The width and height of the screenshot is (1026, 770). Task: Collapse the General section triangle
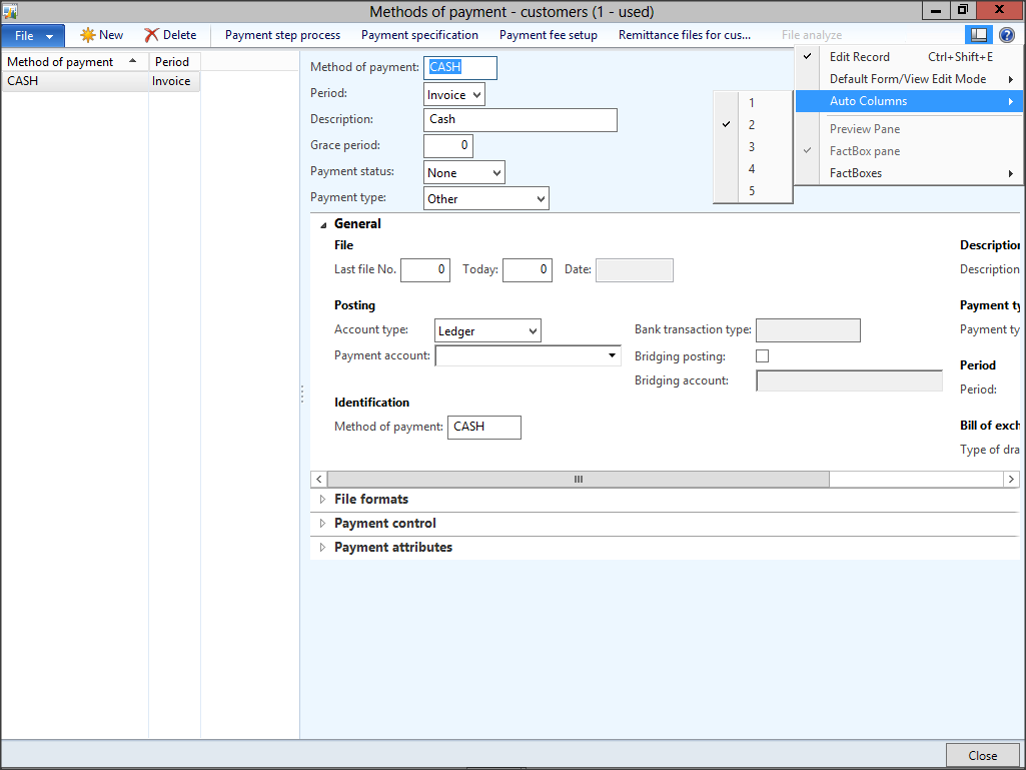click(x=323, y=225)
